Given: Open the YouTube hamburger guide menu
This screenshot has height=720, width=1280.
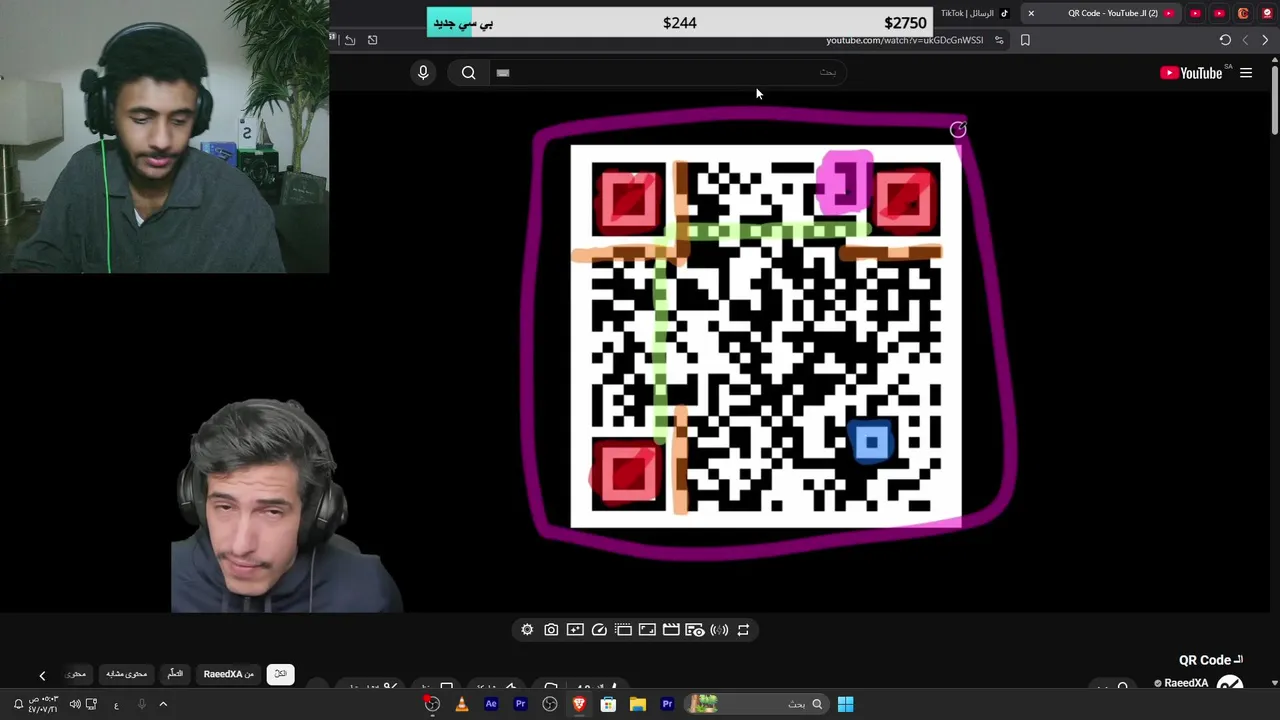Looking at the screenshot, I should pos(1246,73).
